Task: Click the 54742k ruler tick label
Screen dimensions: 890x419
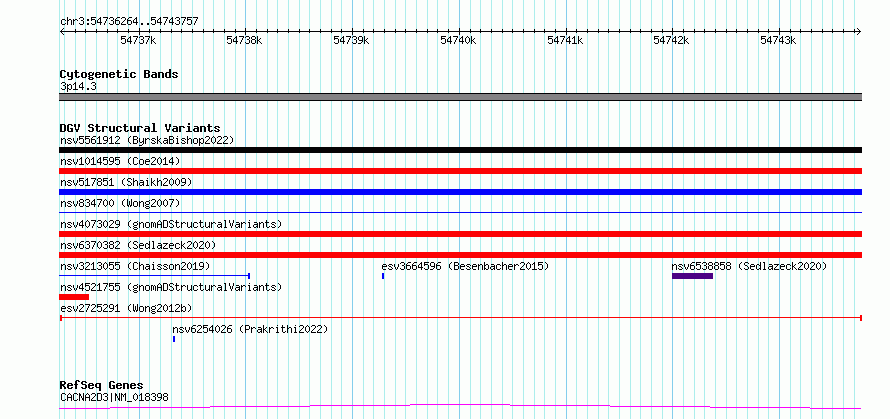Action: 671,41
